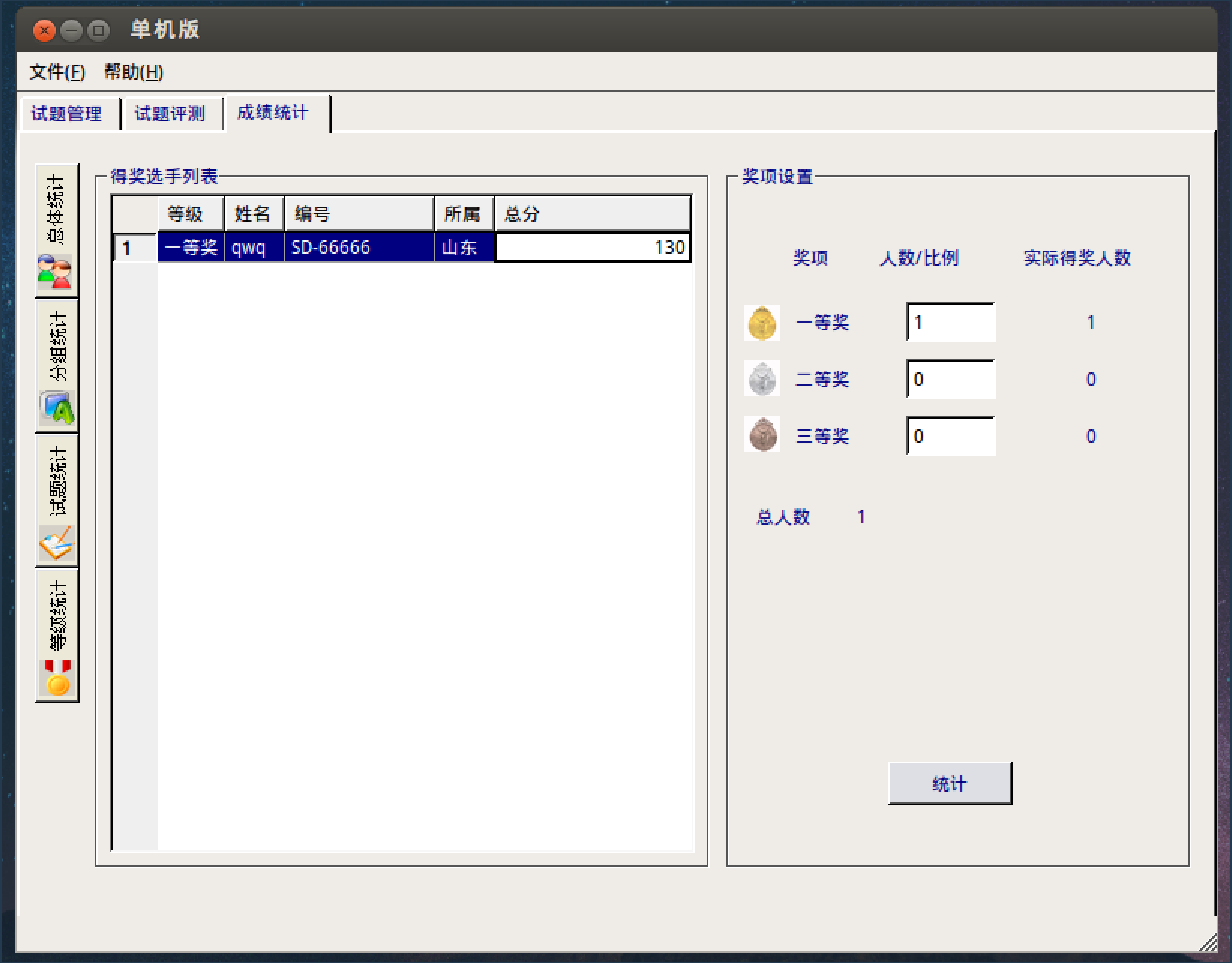Select the 成绩统计 tab
This screenshot has width=1232, height=963.
(x=273, y=113)
